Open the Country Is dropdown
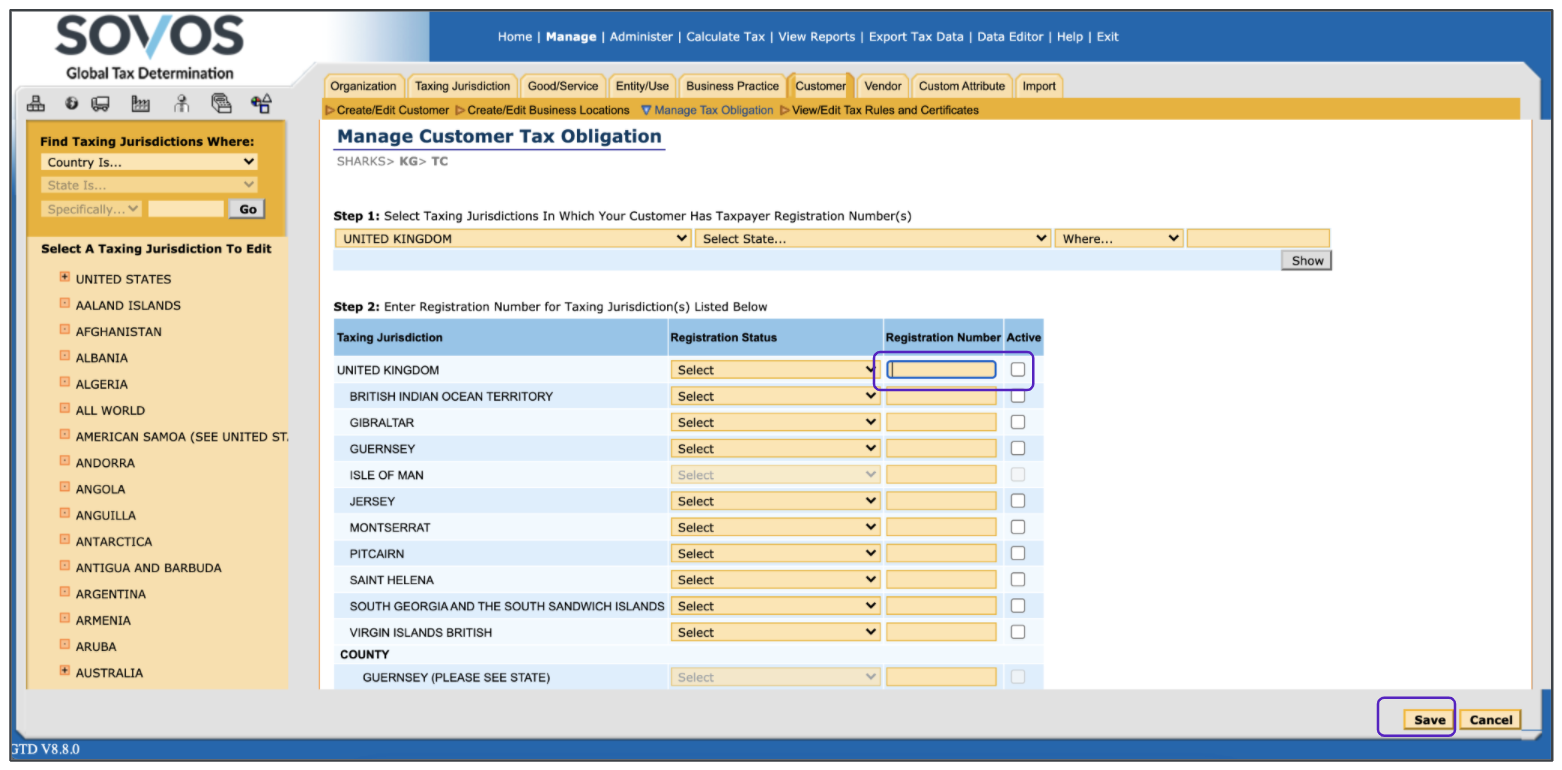Viewport: 1562px width, 770px height. point(150,162)
